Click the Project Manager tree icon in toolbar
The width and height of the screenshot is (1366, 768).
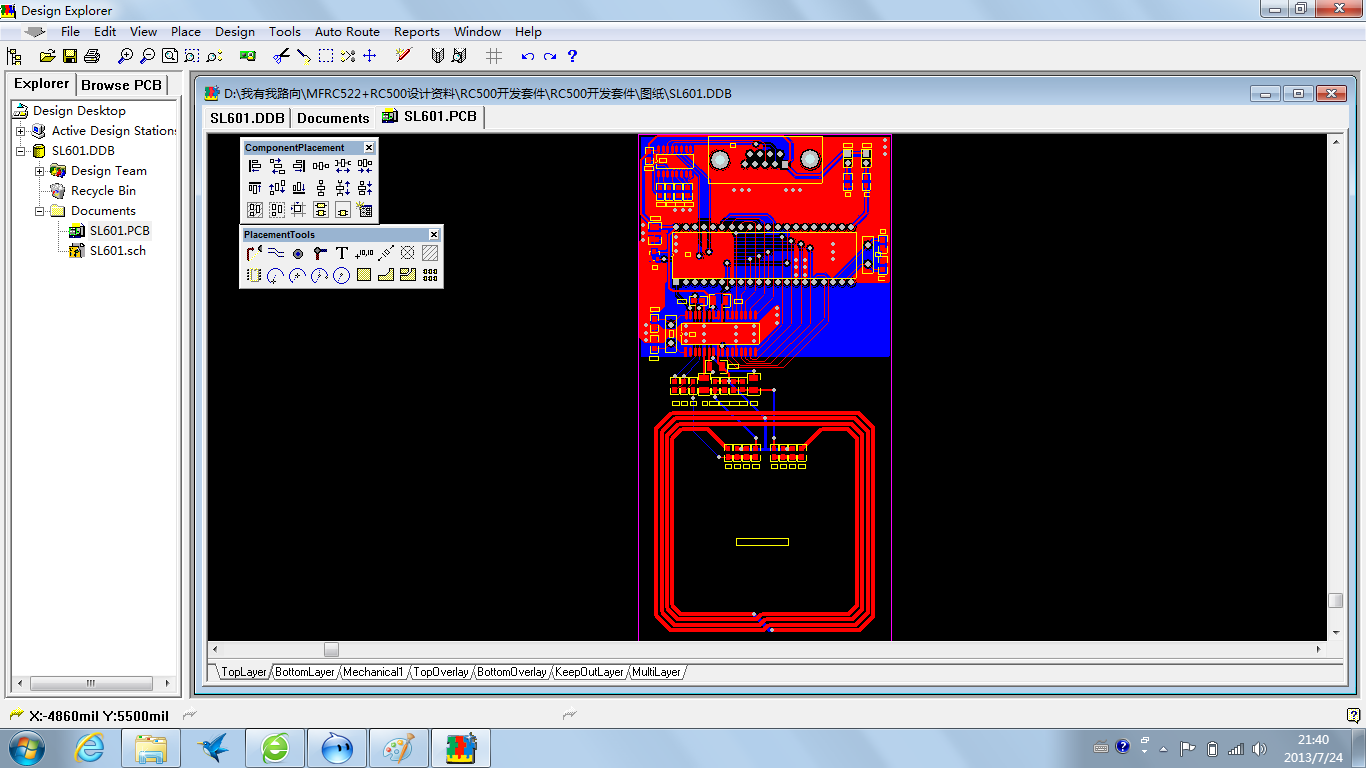15,56
